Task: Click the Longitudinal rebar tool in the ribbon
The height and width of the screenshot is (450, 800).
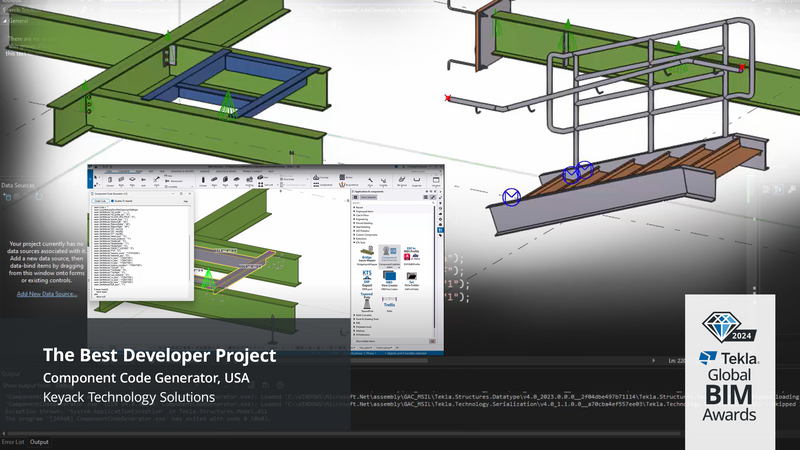Action: pos(322,185)
